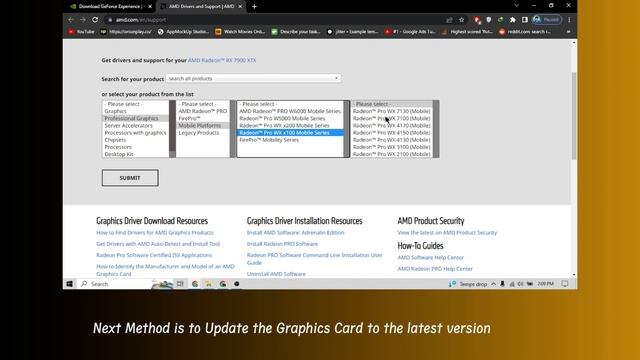The height and width of the screenshot is (360, 640).
Task: Click the SUBMIT button
Action: 130,178
